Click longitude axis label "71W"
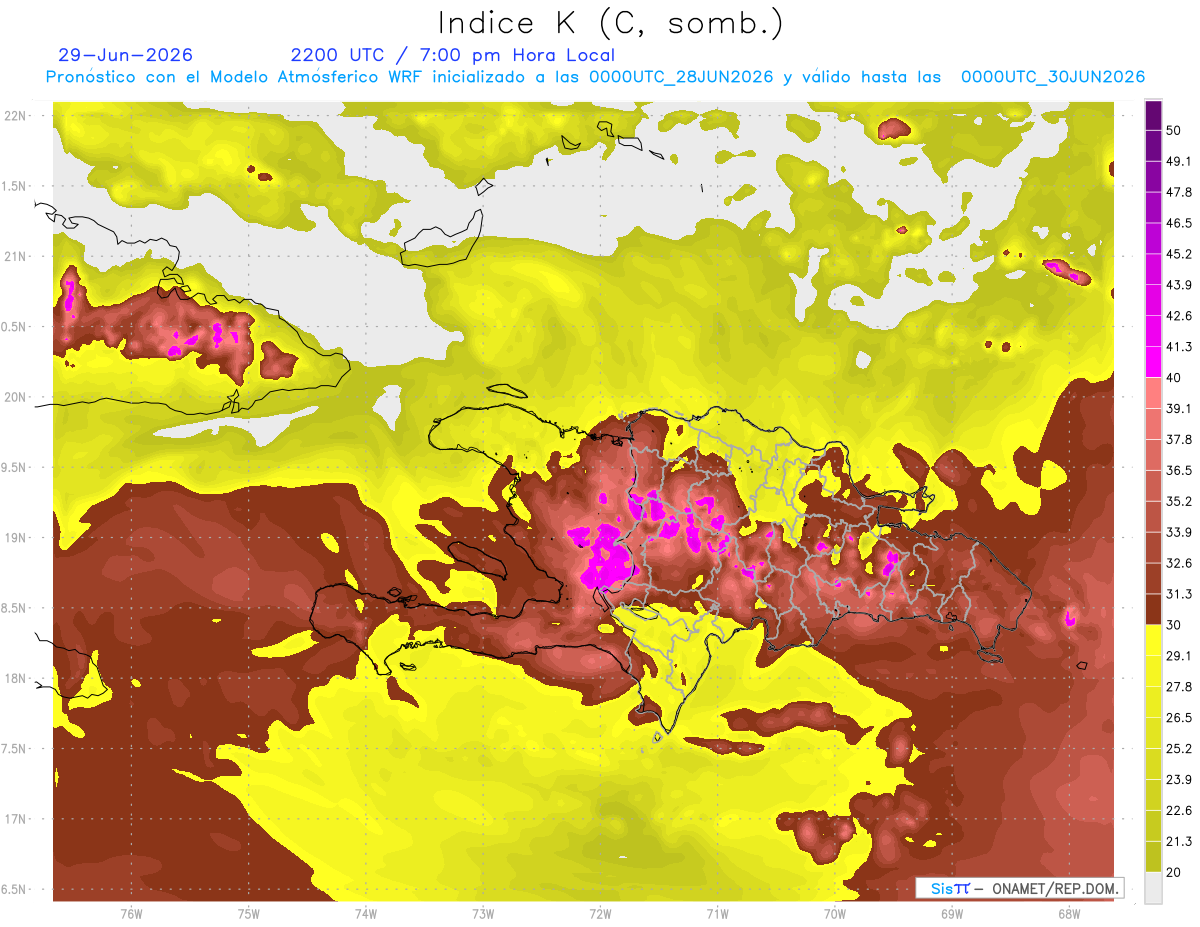The height and width of the screenshot is (927, 1200). [x=717, y=914]
